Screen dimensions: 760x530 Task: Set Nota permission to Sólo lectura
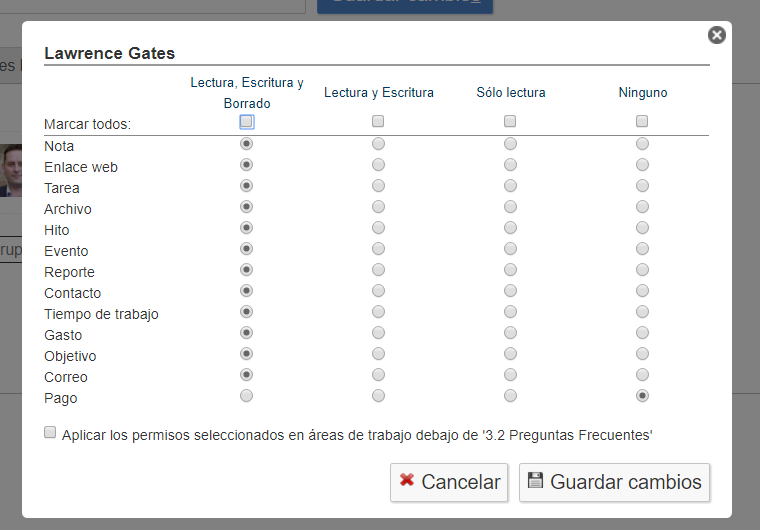point(510,144)
